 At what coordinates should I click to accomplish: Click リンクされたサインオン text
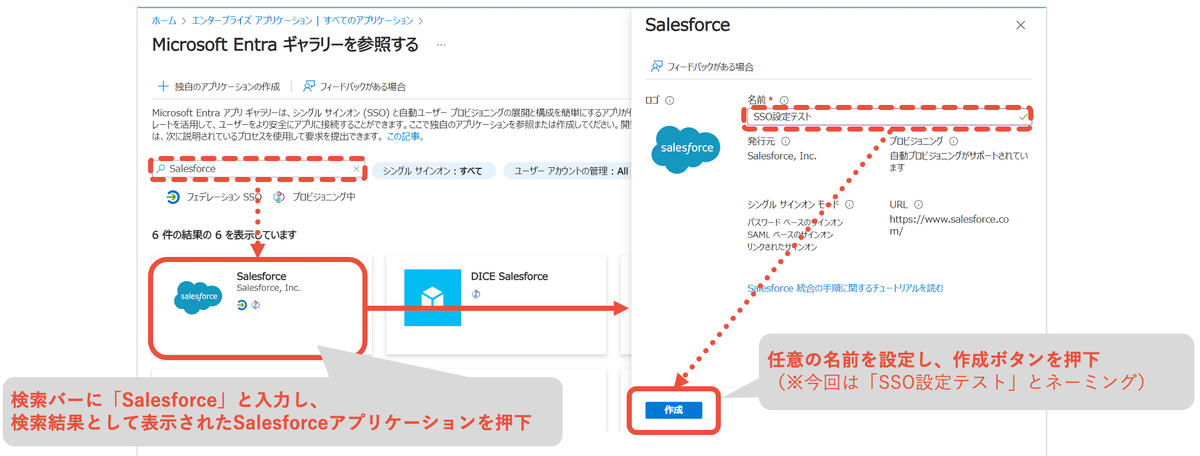(x=783, y=246)
